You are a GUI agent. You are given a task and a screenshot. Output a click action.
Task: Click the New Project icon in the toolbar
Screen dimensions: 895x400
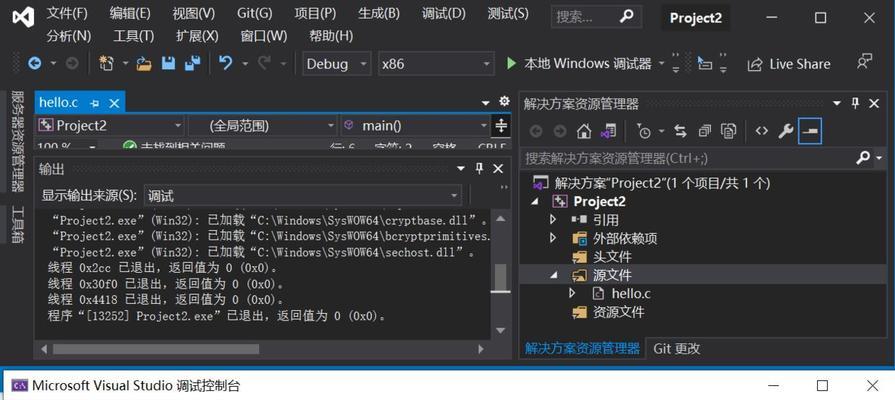(x=106, y=63)
